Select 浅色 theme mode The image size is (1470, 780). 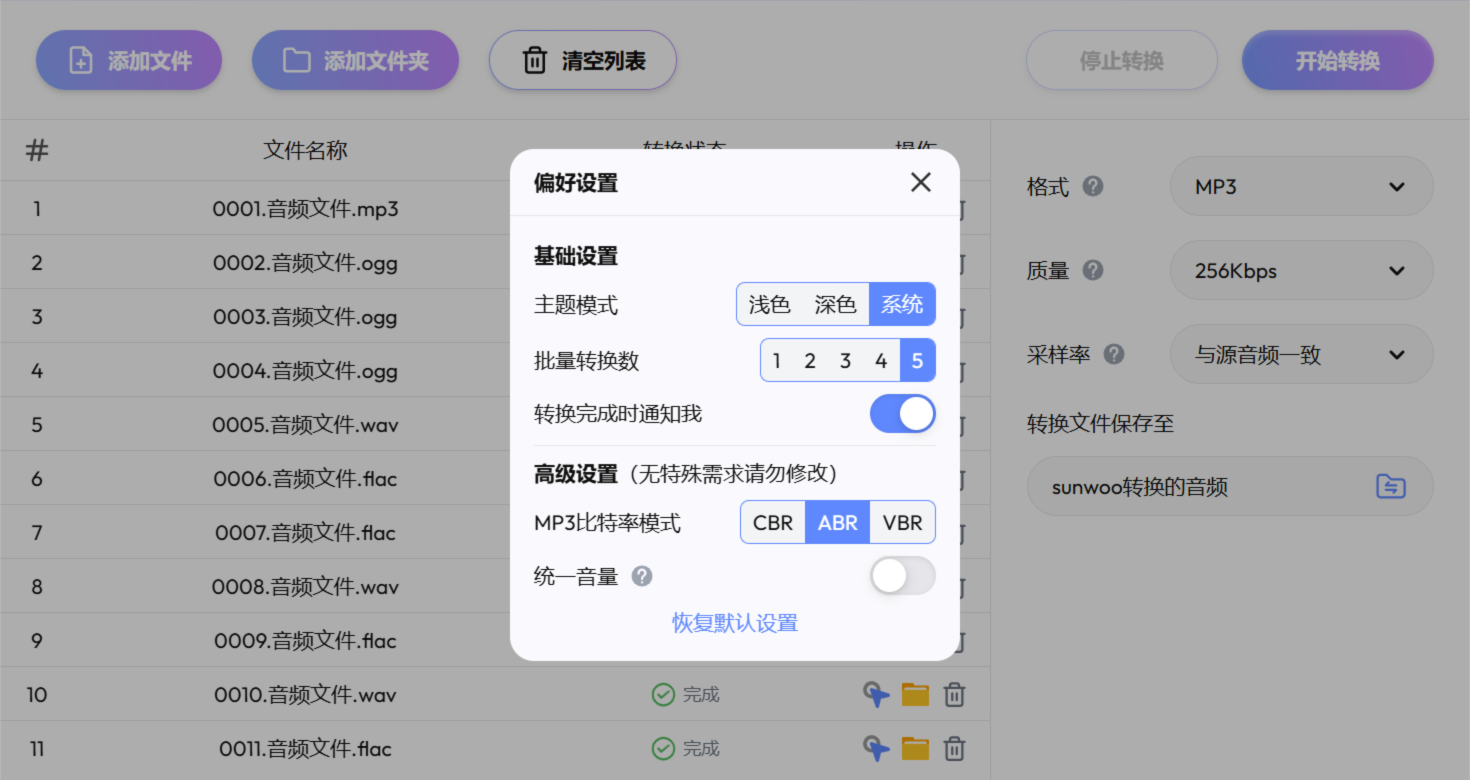click(769, 304)
